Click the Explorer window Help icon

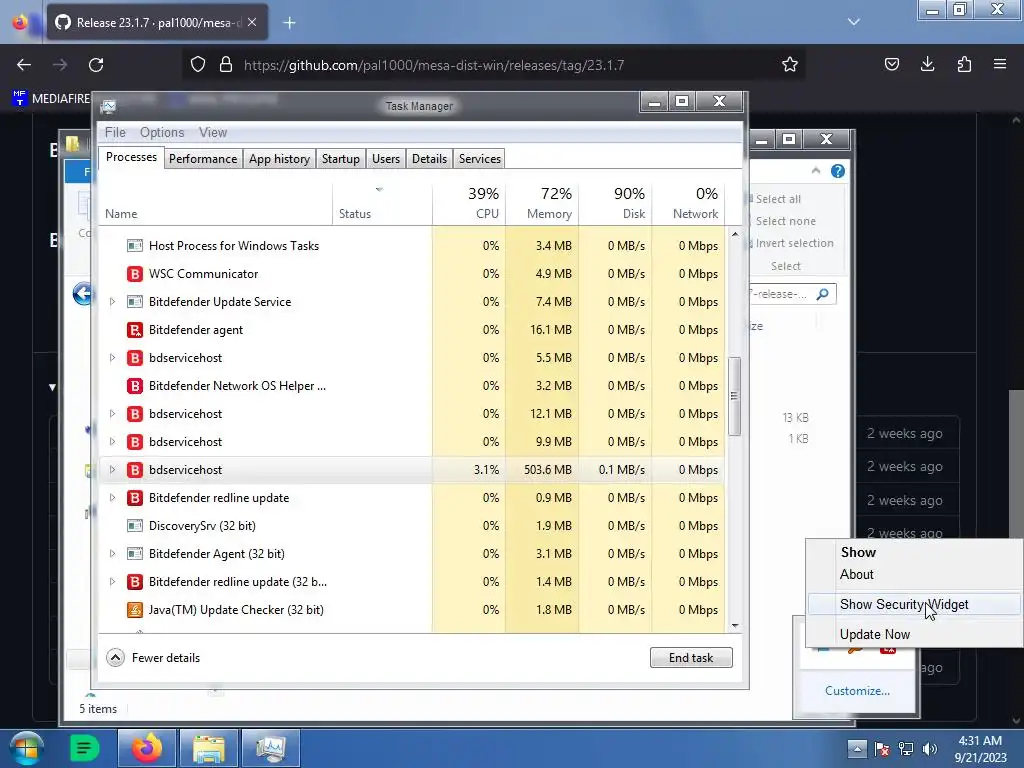tap(838, 171)
